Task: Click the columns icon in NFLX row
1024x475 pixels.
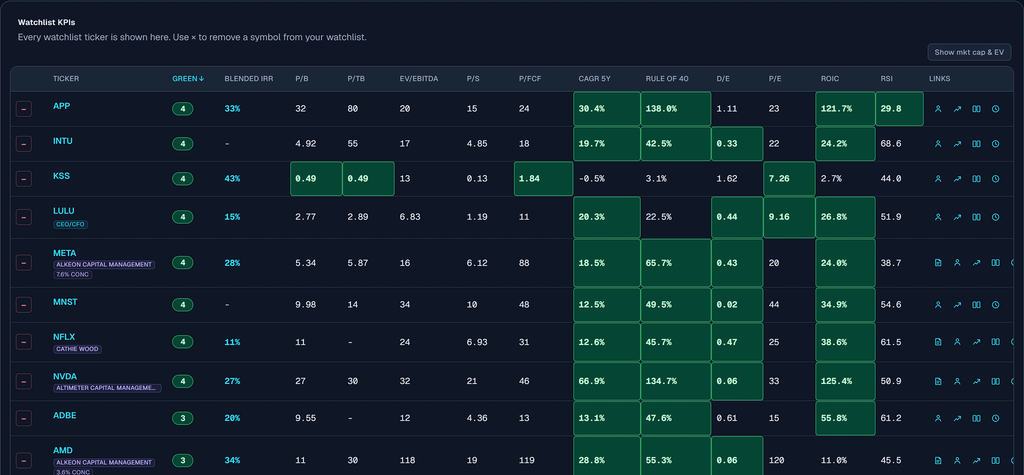Action: click(x=995, y=342)
